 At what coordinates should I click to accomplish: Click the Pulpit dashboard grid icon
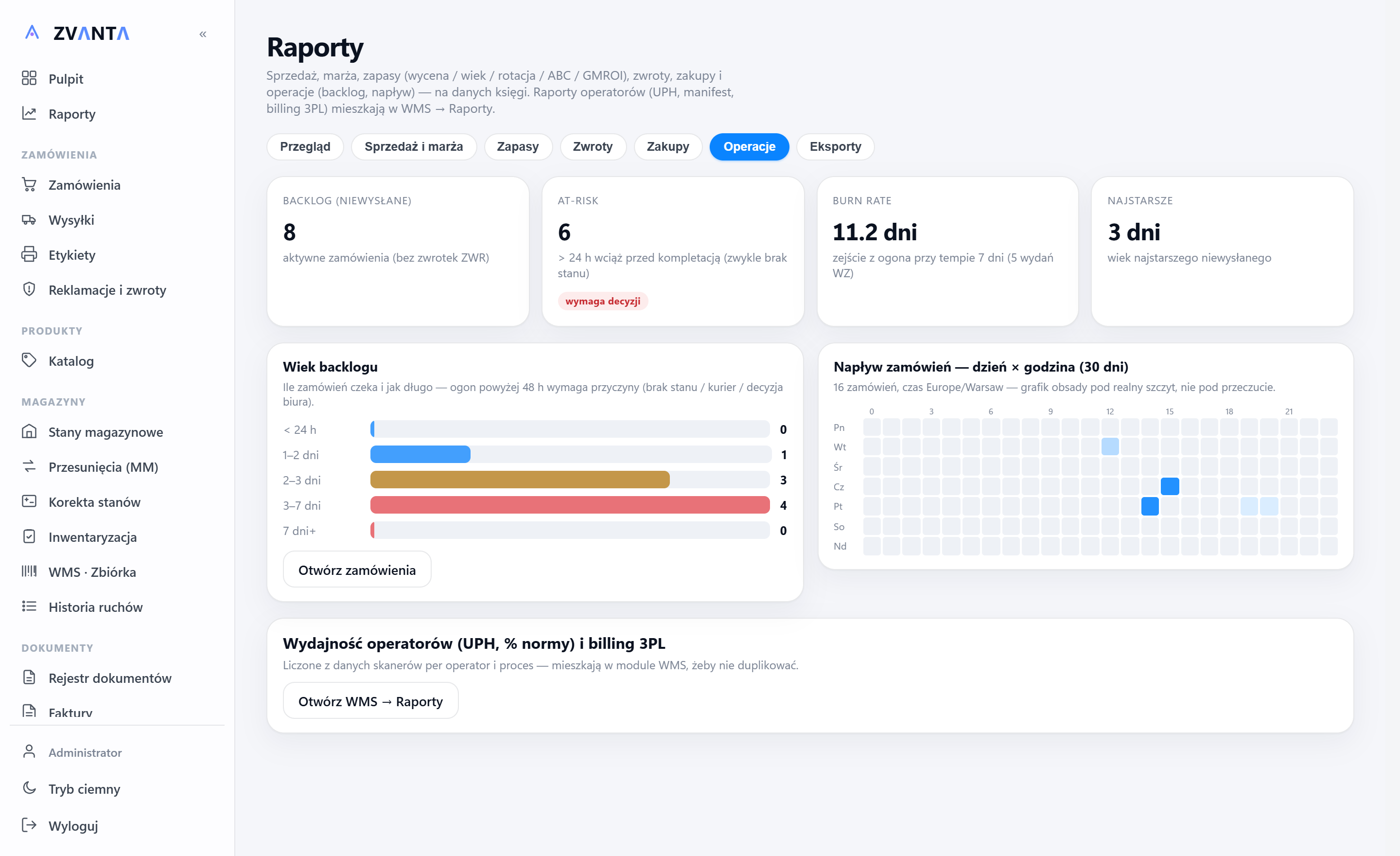(29, 78)
